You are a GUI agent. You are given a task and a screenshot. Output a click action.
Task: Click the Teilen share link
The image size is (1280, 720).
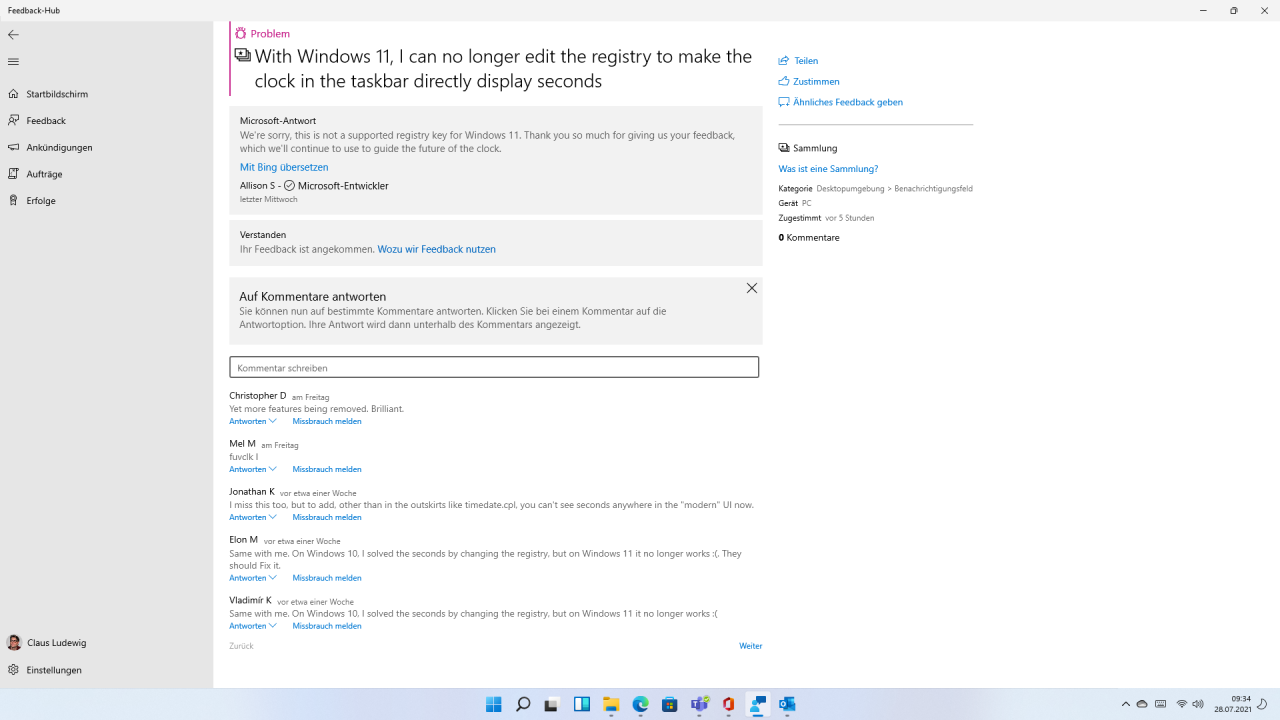[798, 61]
